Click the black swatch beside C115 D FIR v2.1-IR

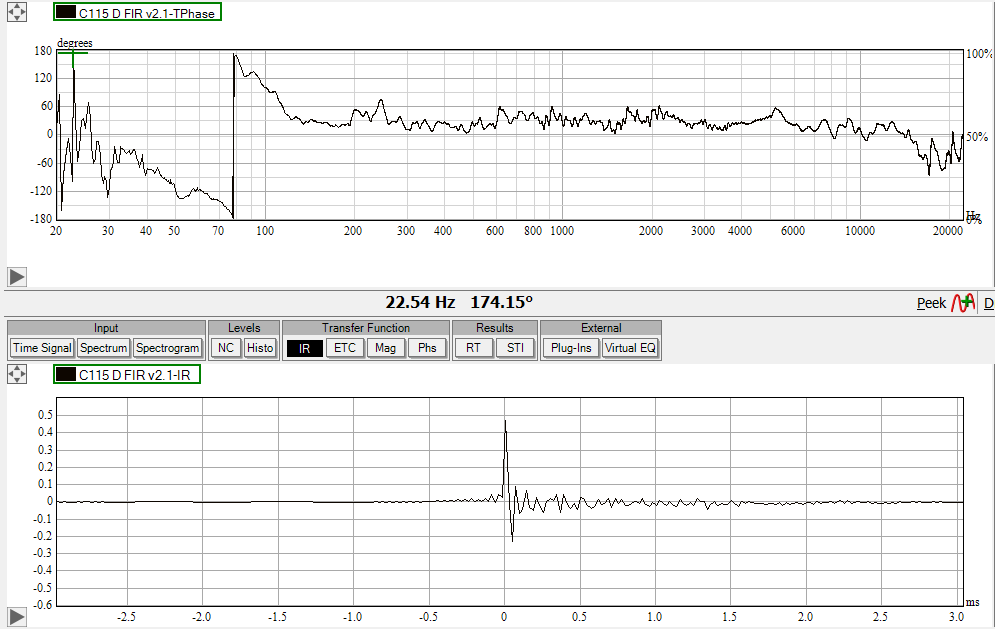tap(65, 374)
